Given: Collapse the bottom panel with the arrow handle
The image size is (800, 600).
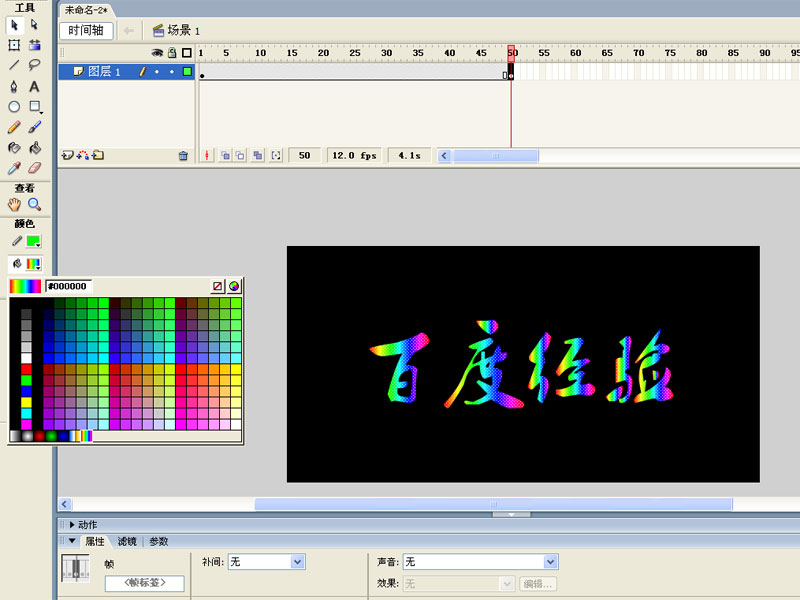Looking at the screenshot, I should [x=511, y=515].
